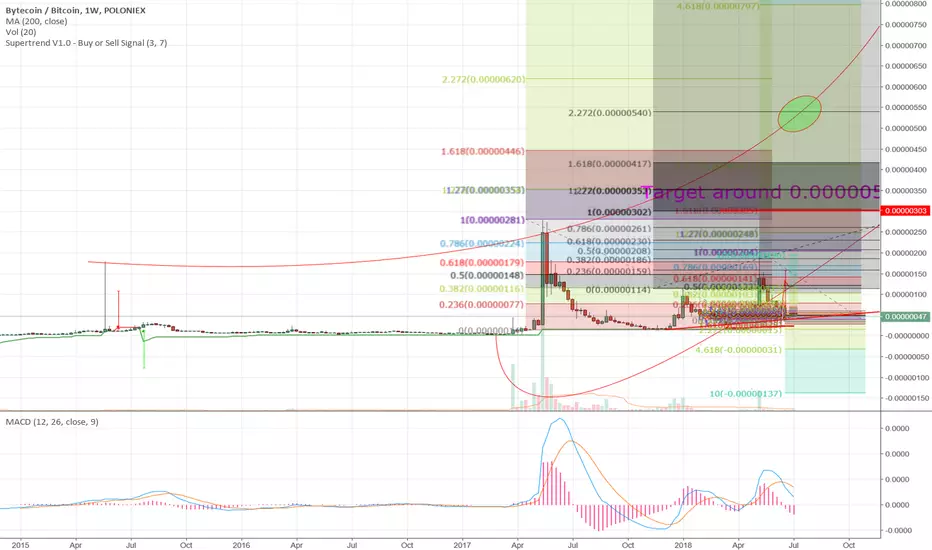Select the 1.618(0.00000417) Fibonacci label
The height and width of the screenshot is (550, 932).
point(610,164)
